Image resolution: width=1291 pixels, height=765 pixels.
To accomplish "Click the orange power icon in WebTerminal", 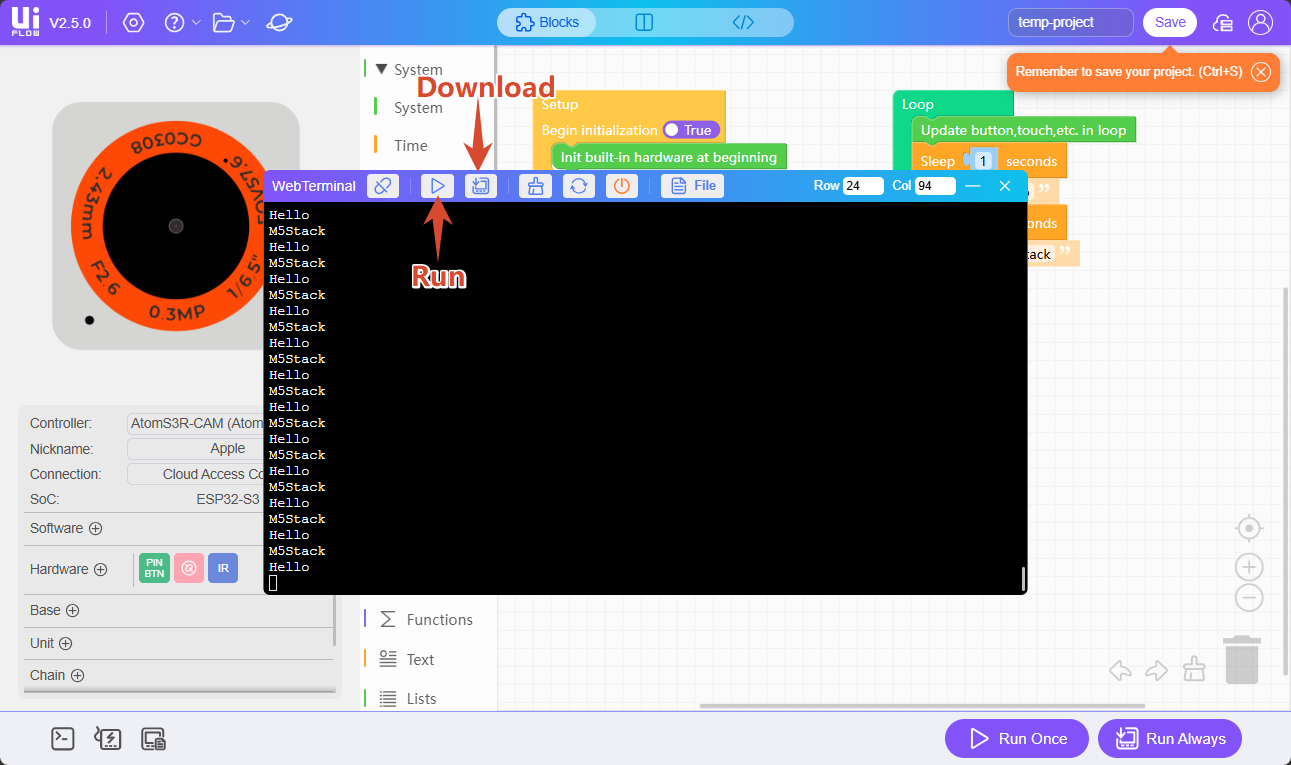I will 622,186.
